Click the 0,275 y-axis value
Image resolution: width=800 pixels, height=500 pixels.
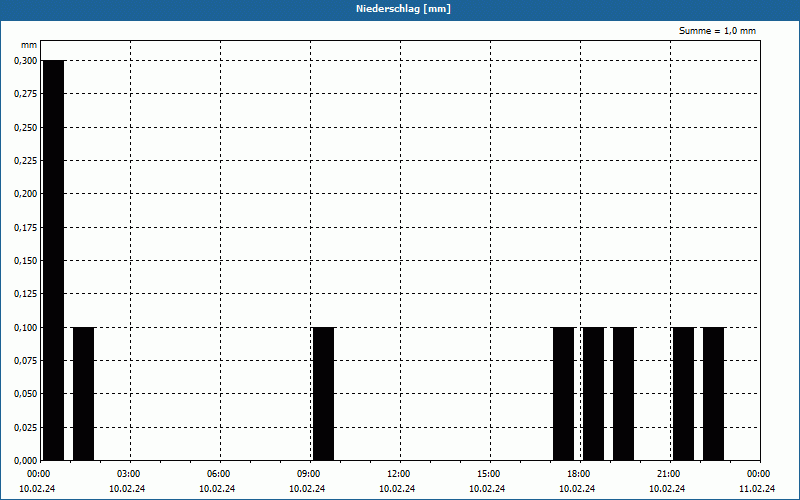(x=26, y=94)
